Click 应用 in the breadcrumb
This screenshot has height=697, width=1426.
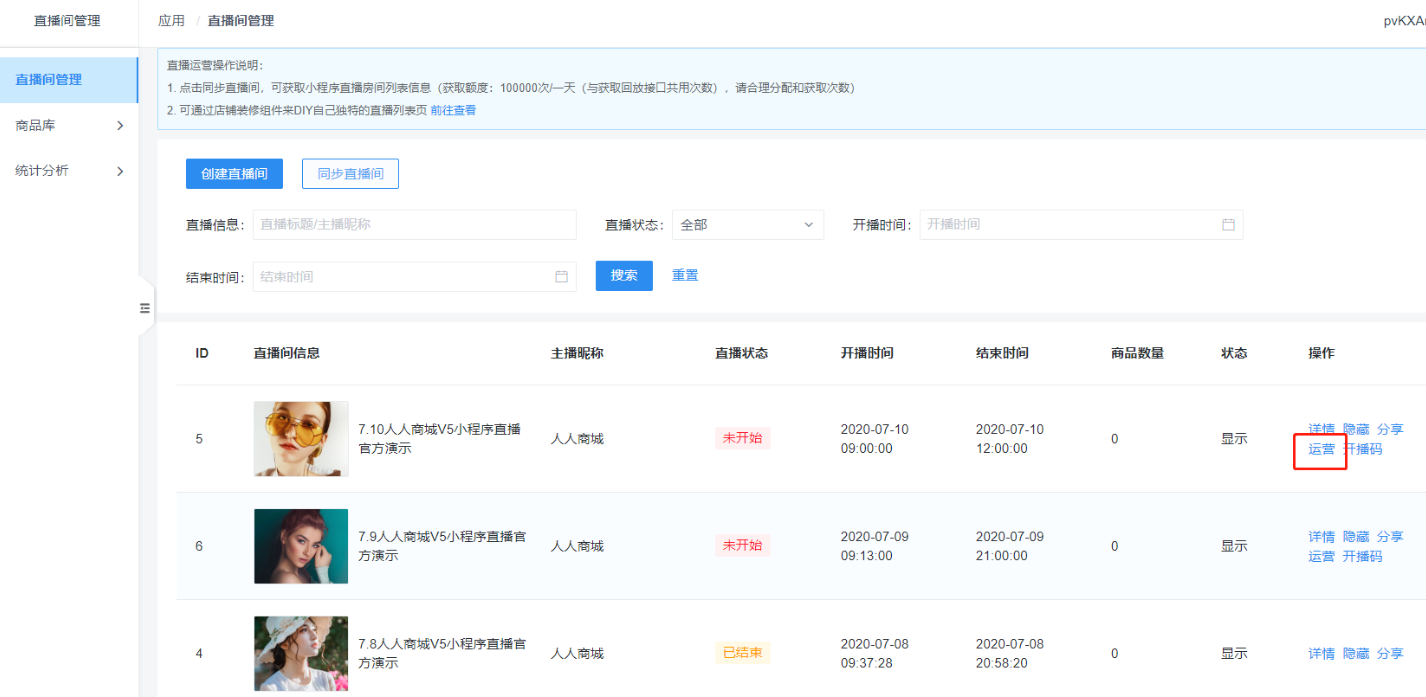pyautogui.click(x=171, y=21)
